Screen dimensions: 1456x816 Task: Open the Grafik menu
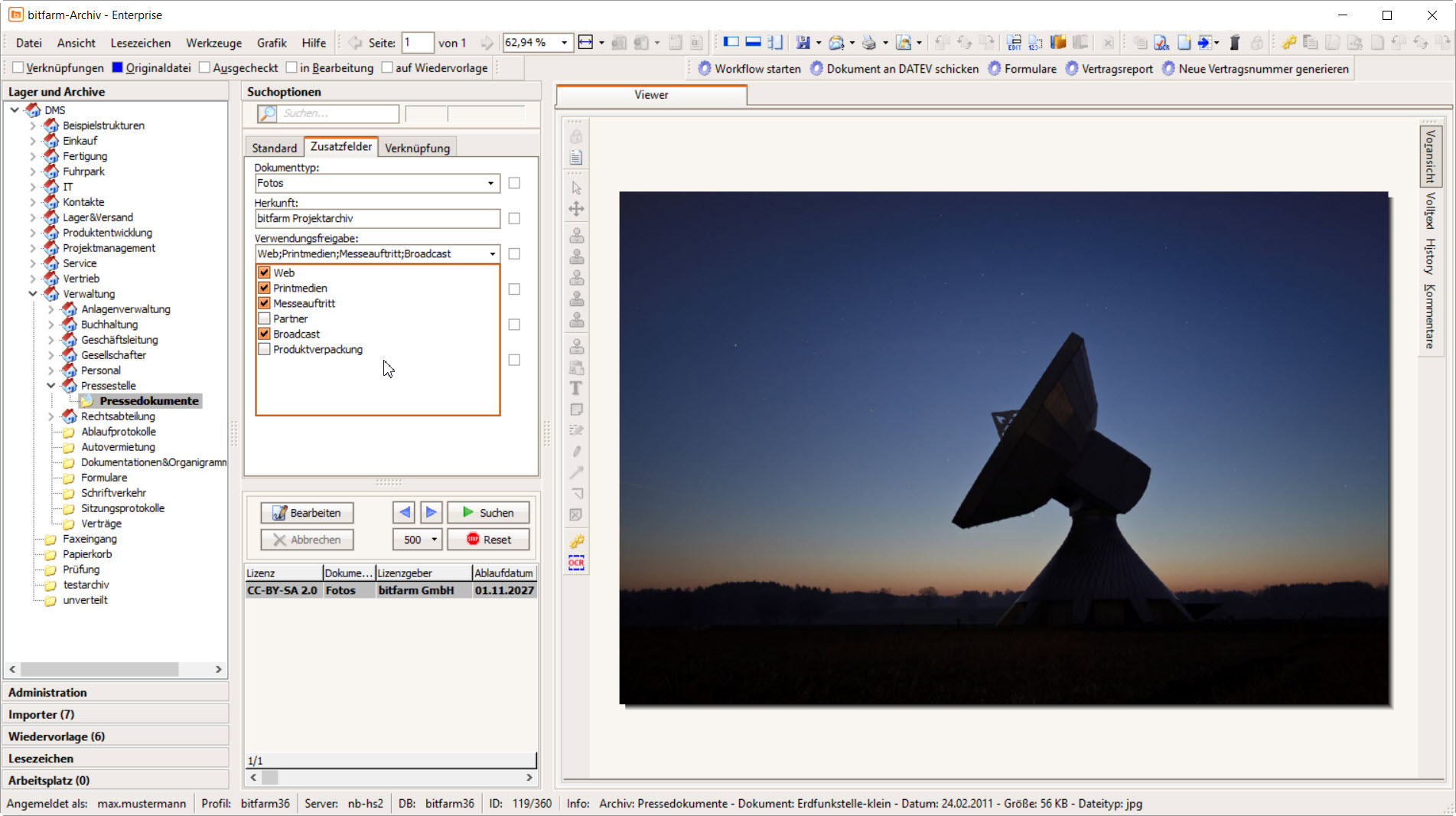(x=272, y=43)
